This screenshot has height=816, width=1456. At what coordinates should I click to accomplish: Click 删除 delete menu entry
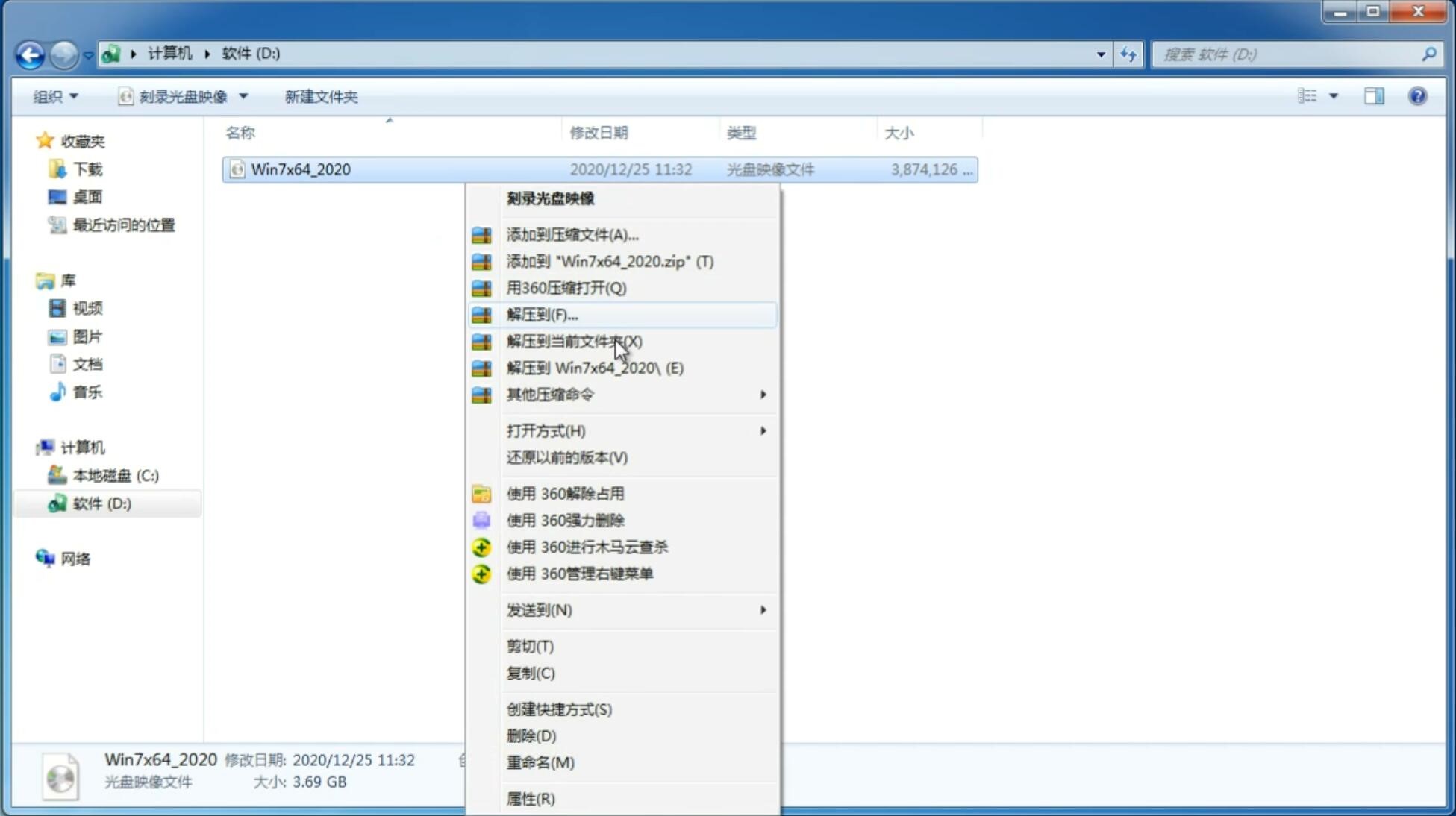click(x=531, y=736)
